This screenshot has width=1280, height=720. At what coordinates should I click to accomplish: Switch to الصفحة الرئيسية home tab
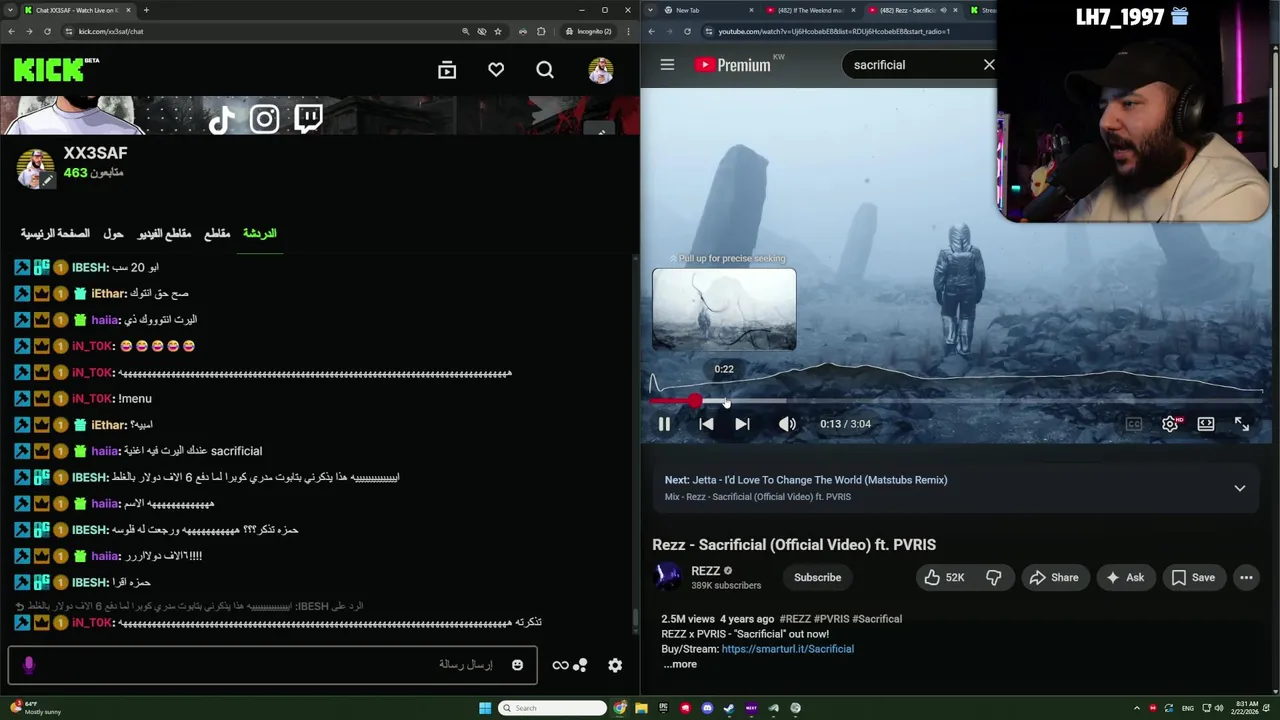click(x=55, y=233)
